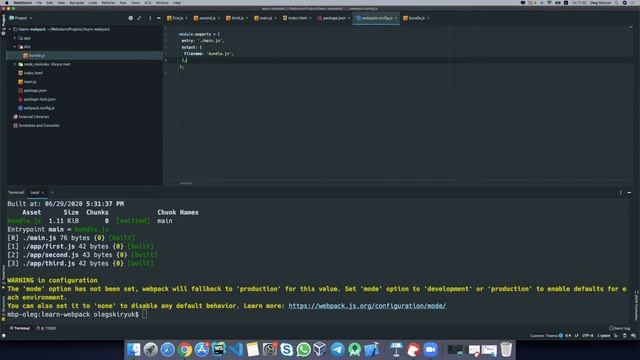The height and width of the screenshot is (360, 640).
Task: Click the 2 spaces indent status widget
Action: point(604,336)
